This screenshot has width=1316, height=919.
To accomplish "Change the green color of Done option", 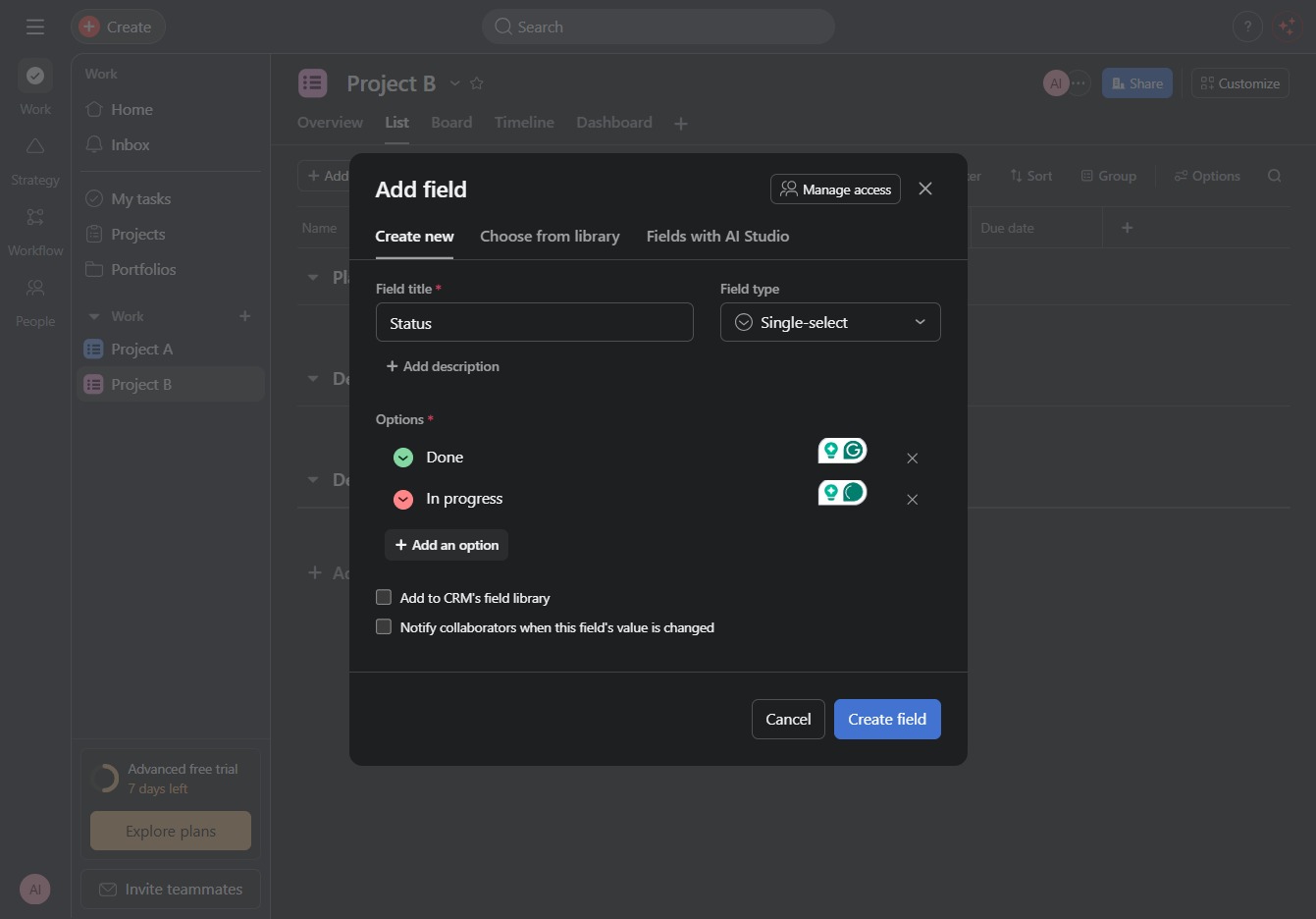I will (x=403, y=458).
